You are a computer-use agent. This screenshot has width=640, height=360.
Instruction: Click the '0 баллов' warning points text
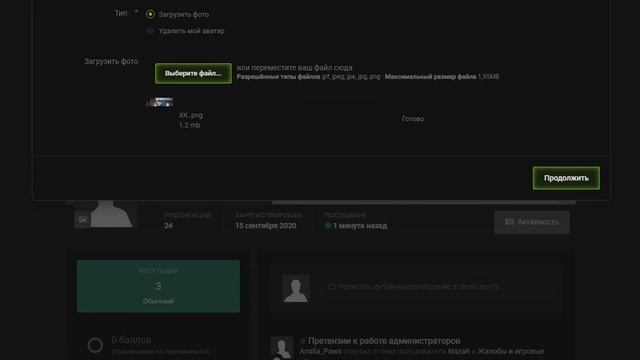pyautogui.click(x=131, y=340)
